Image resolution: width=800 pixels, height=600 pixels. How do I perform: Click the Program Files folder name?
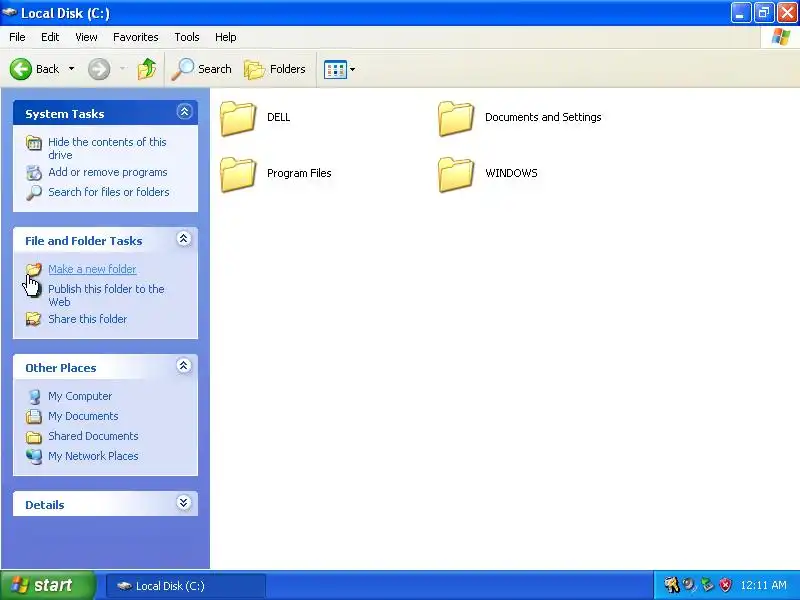[x=299, y=173]
